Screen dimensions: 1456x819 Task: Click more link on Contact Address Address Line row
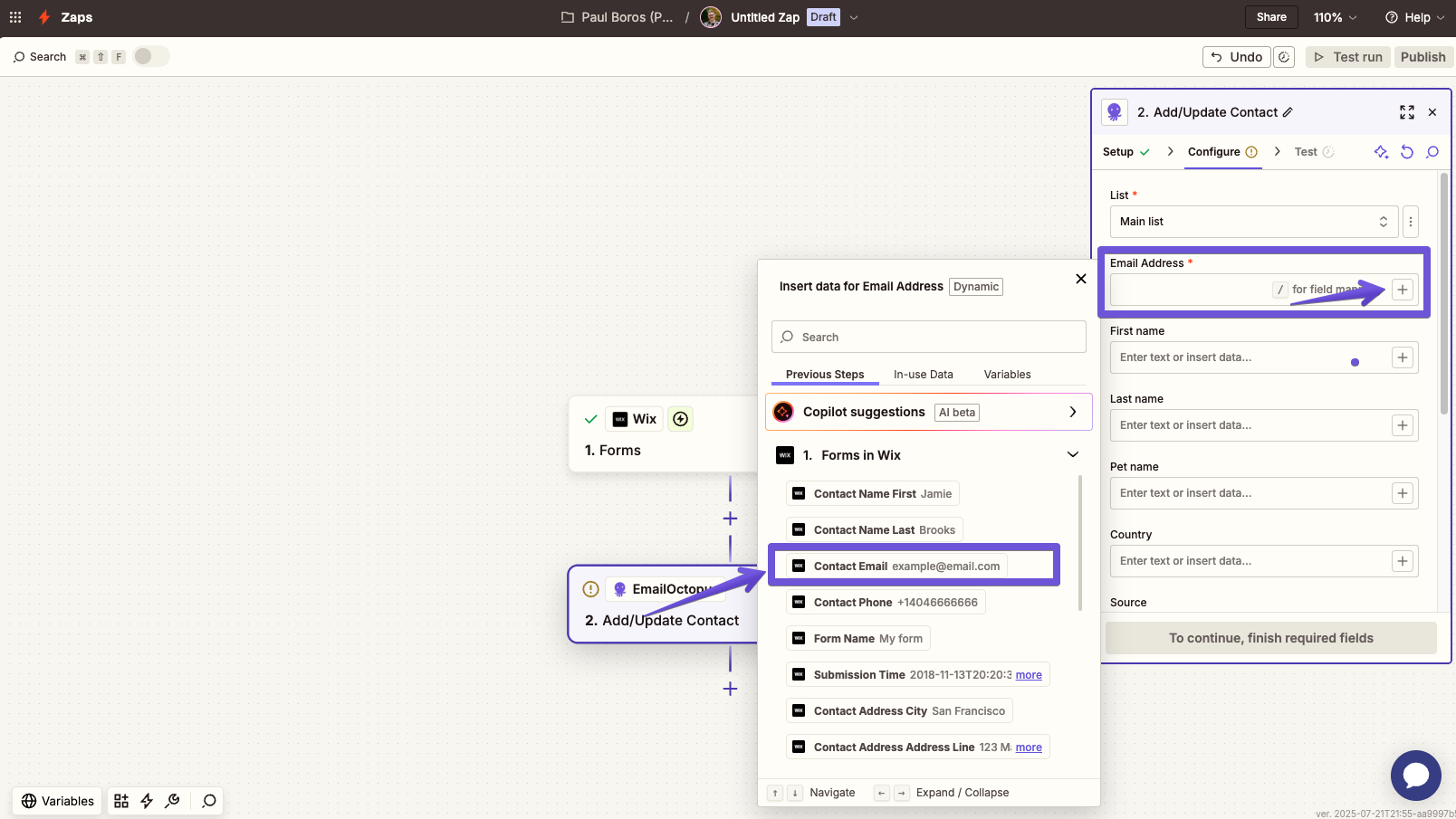tap(1029, 748)
